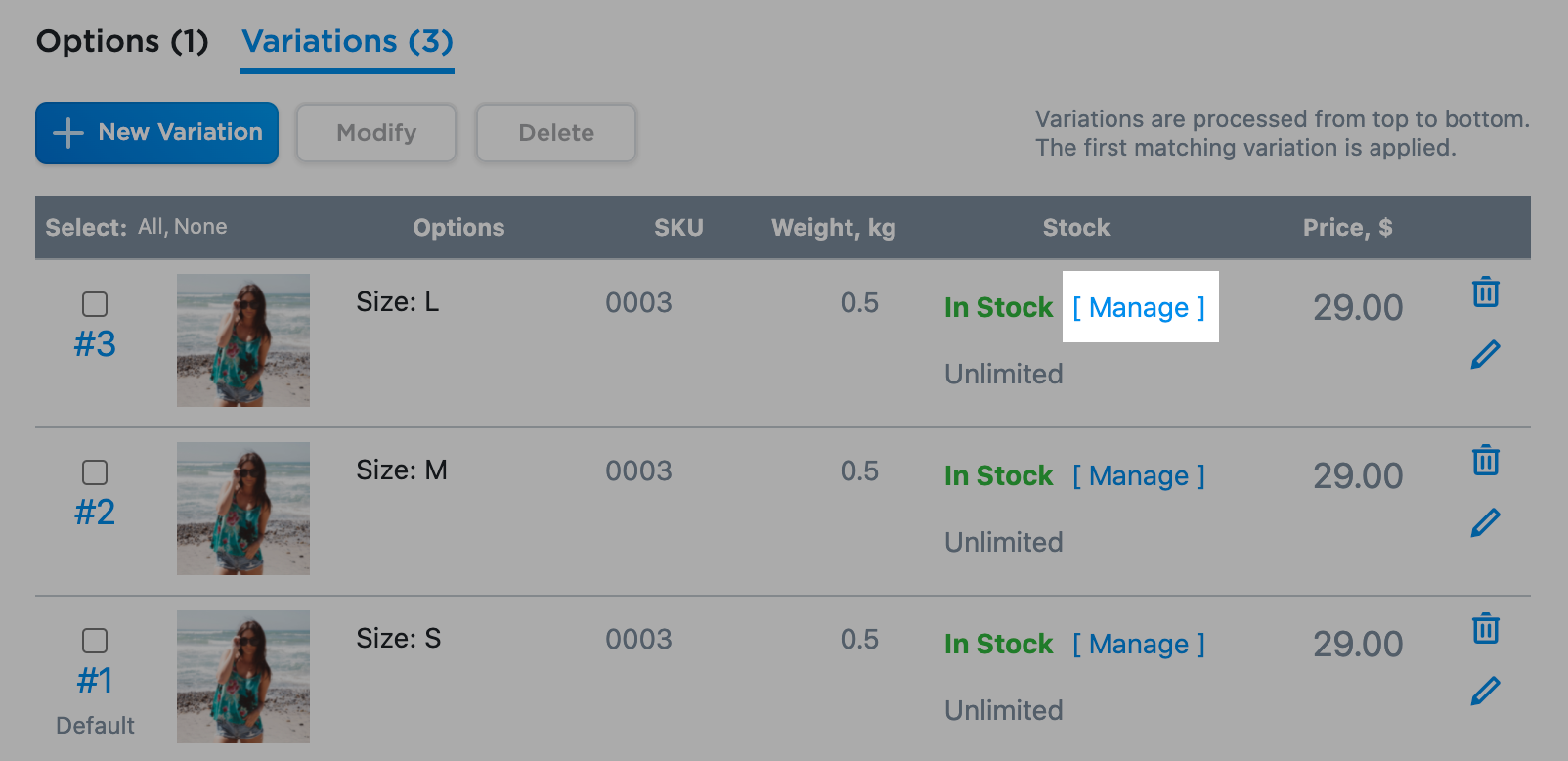The height and width of the screenshot is (761, 1568).
Task: Click the disabled Modify button
Action: point(375,132)
